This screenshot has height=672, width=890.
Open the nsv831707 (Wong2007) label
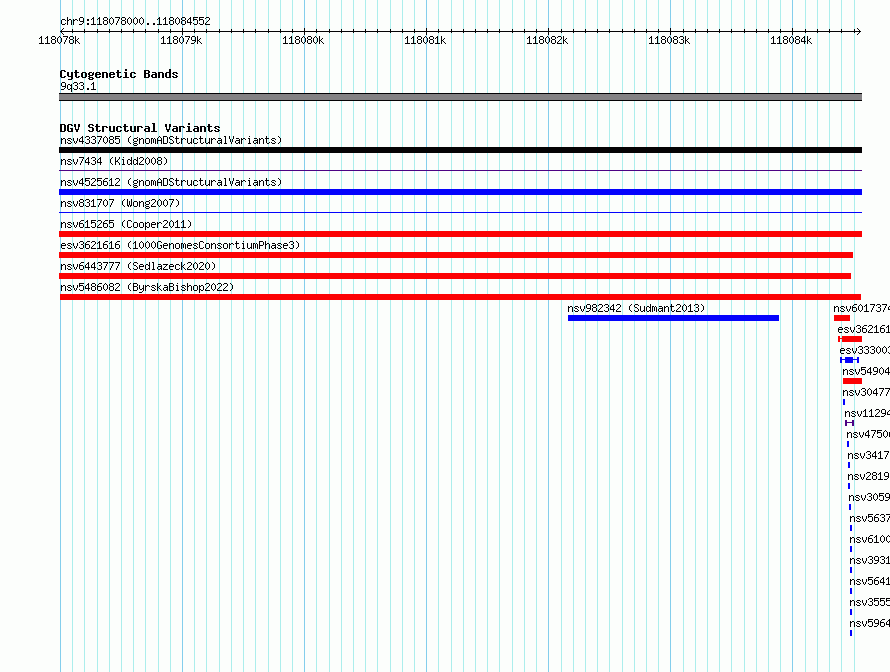[120, 203]
